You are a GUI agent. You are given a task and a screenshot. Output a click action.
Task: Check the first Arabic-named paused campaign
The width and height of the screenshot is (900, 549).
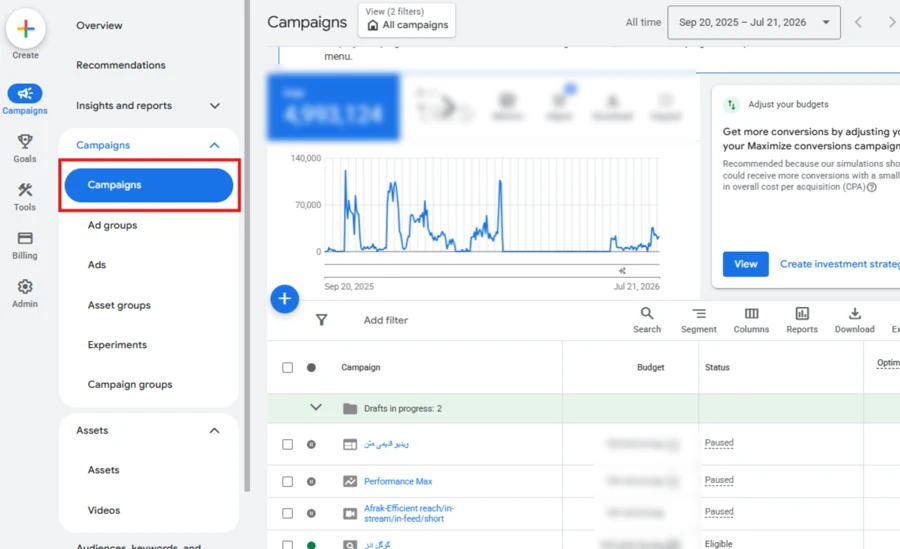tap(288, 444)
